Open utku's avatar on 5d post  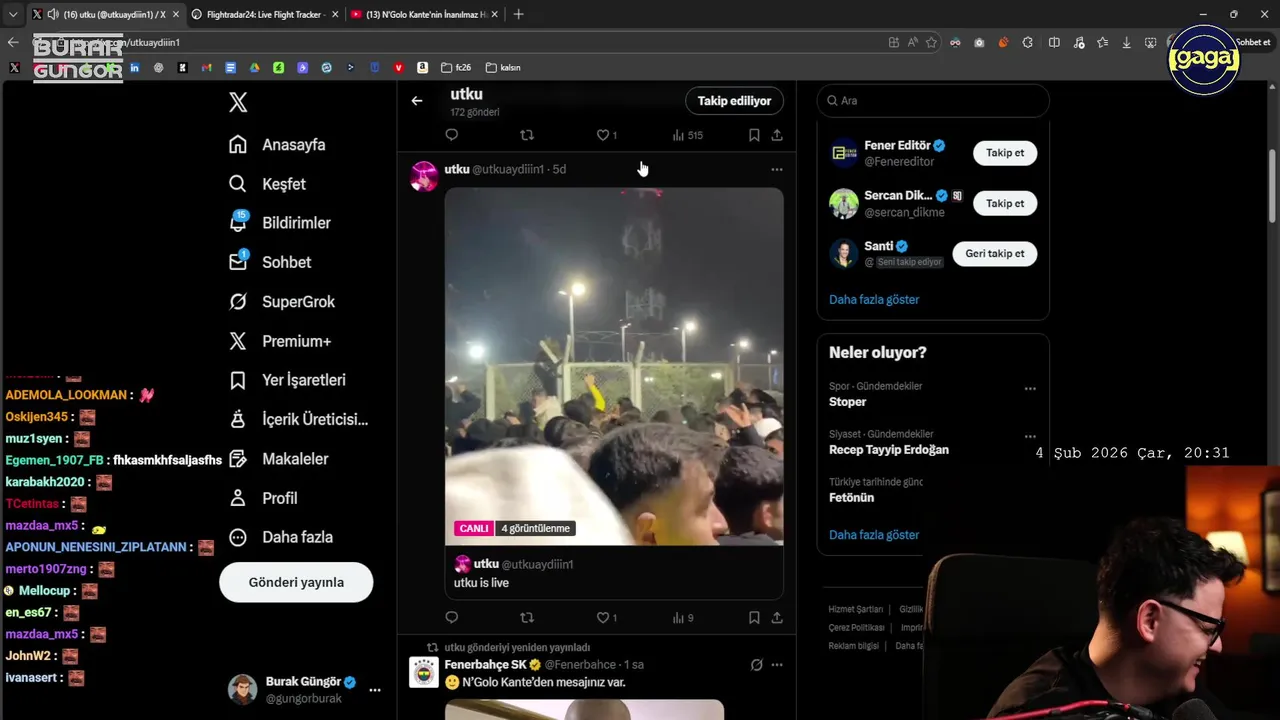tap(424, 176)
